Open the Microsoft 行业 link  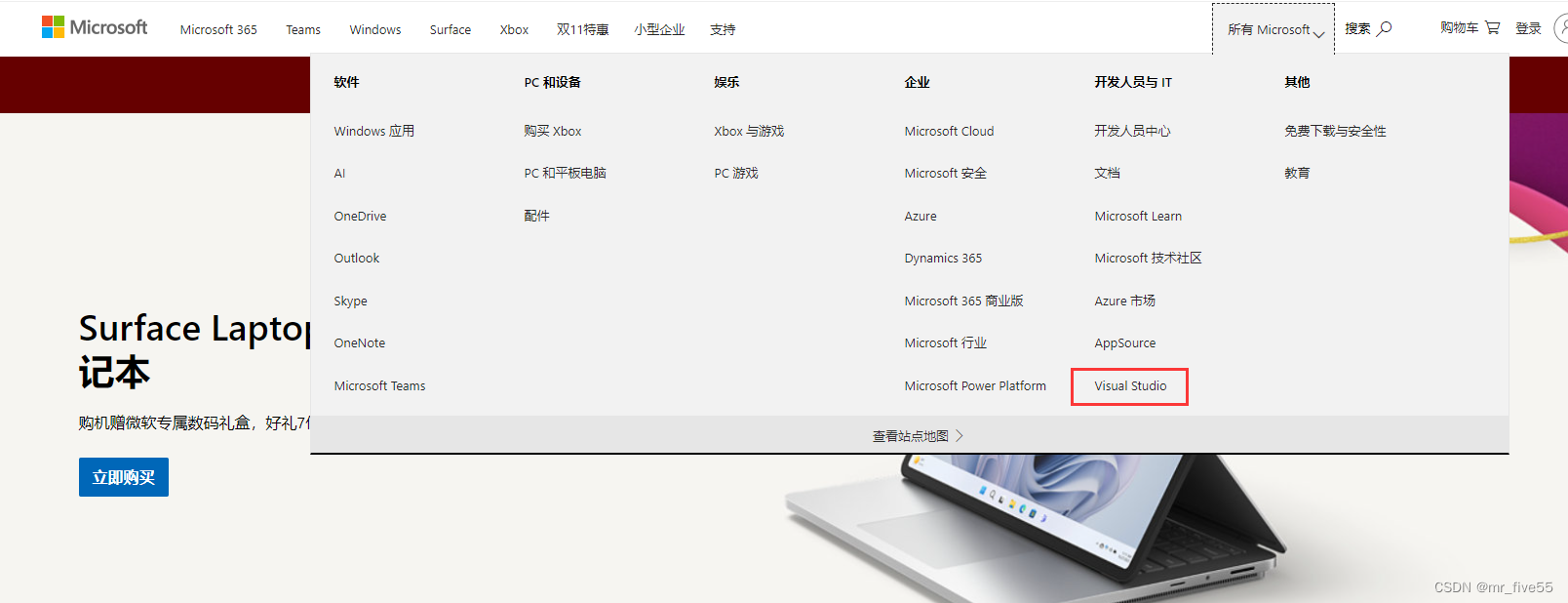pos(945,342)
